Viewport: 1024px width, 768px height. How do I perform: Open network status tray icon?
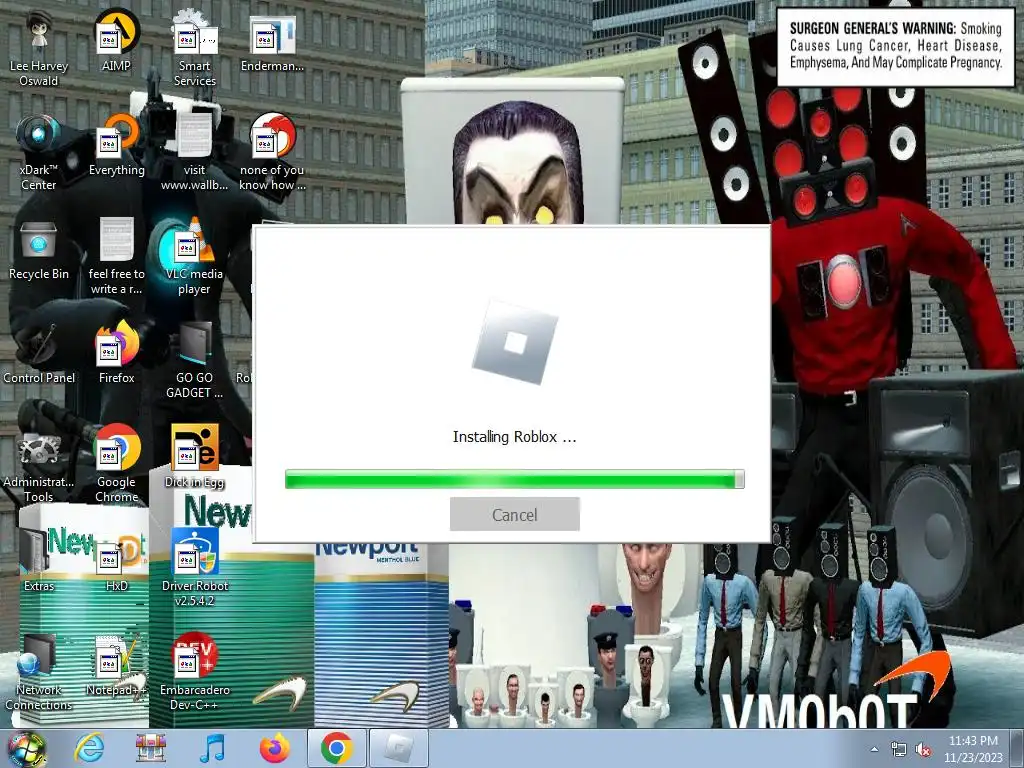[899, 749]
